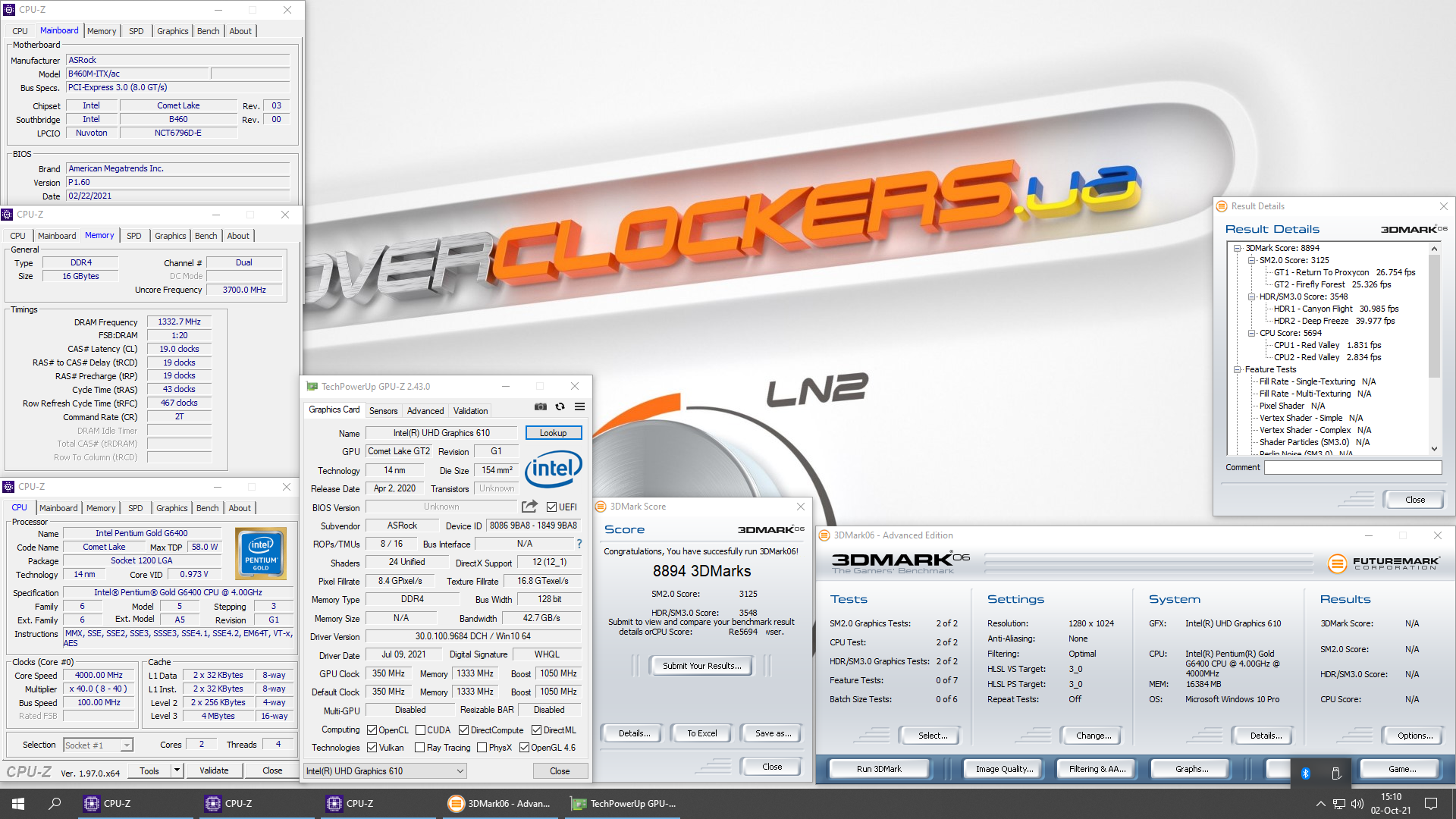Viewport: 1456px width, 819px height.
Task: Toggle the DirectML checkbox
Action: 536,730
